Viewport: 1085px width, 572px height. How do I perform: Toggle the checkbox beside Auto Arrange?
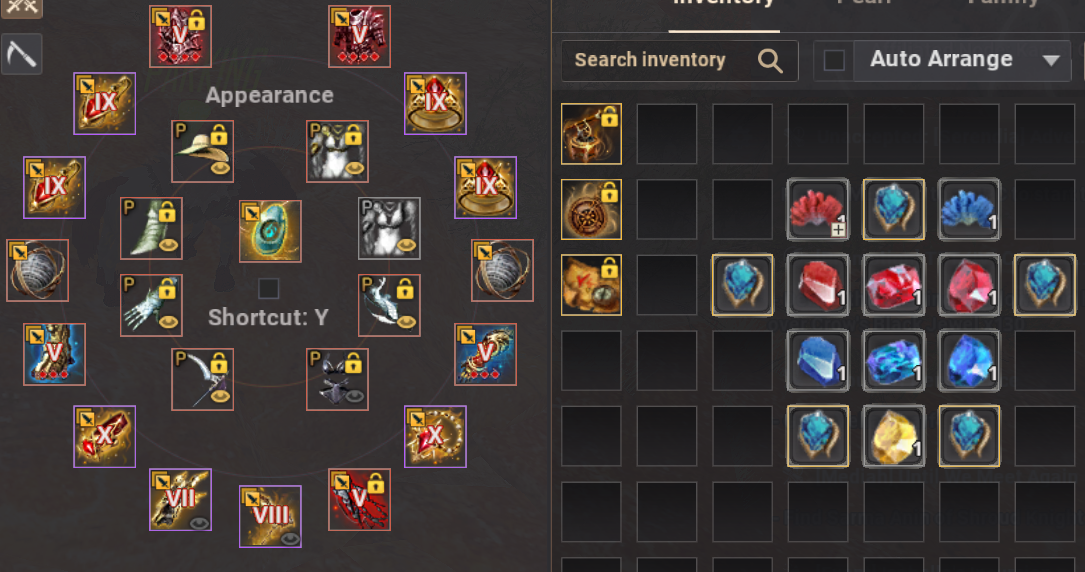pos(834,60)
